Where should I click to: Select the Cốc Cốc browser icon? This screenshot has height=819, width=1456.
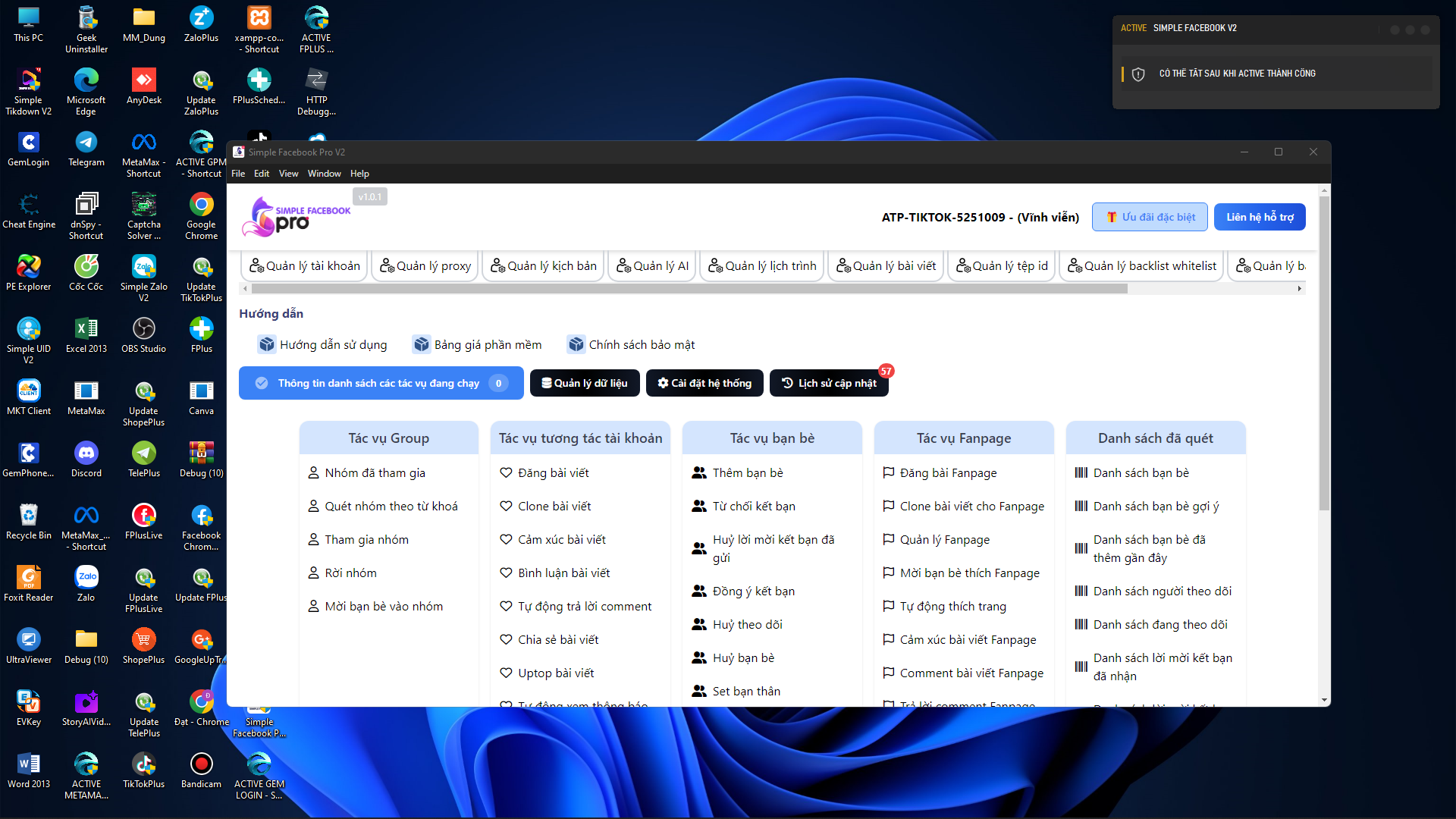click(x=86, y=273)
